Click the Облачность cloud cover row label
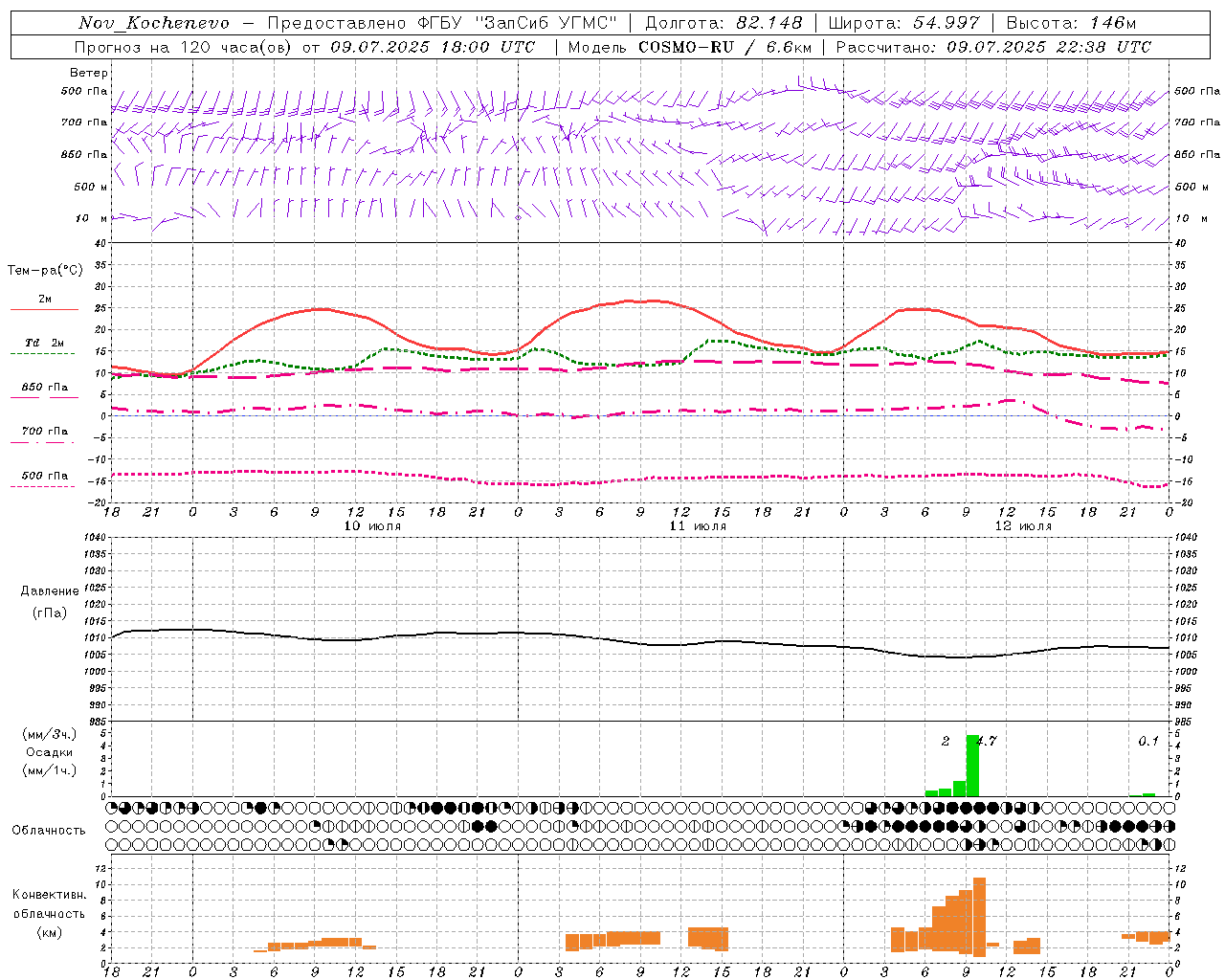This screenshot has height=980, width=1225. click(x=49, y=831)
